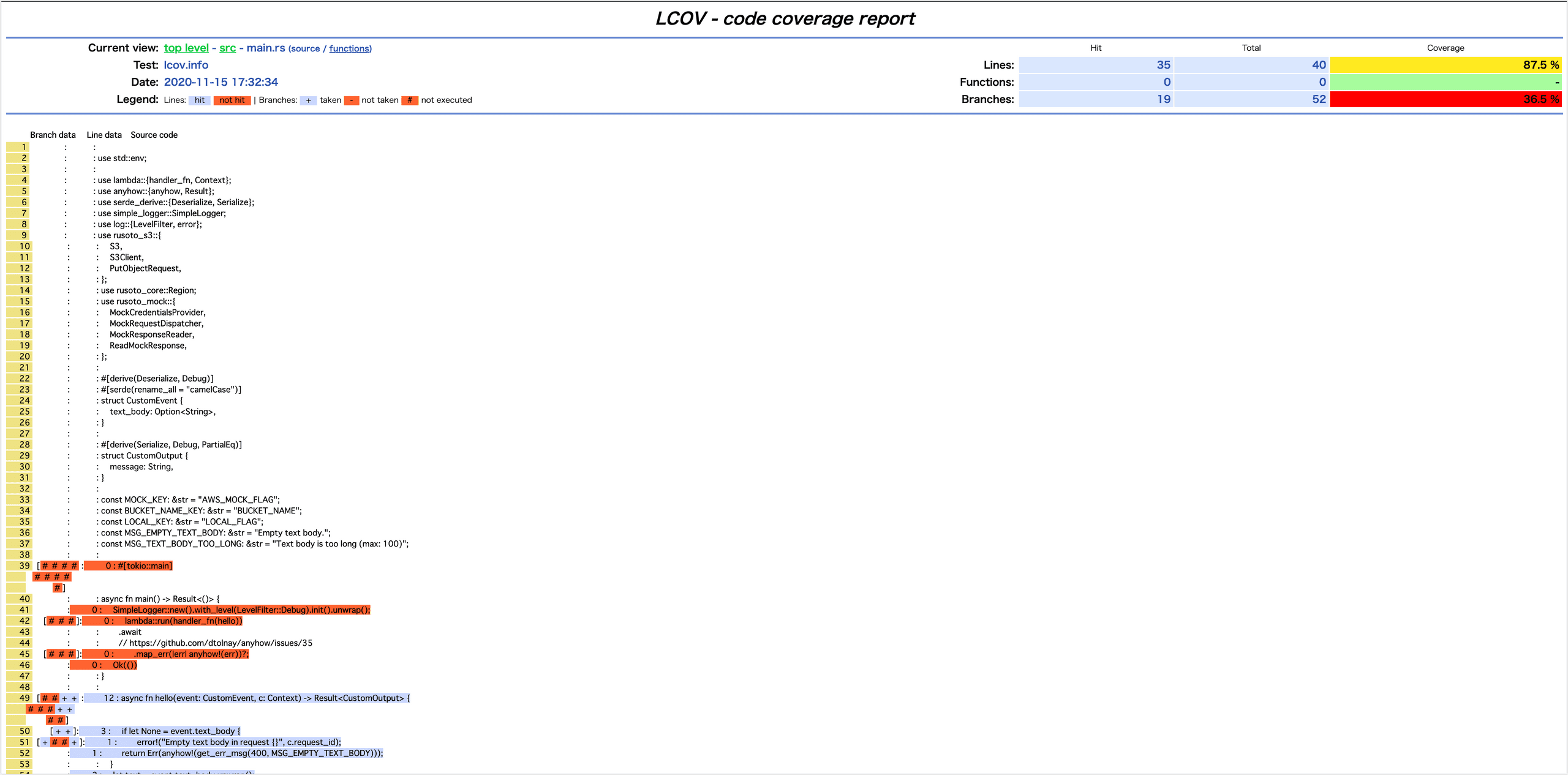
Task: Click the '-' not taken branch legend icon
Action: (x=352, y=100)
